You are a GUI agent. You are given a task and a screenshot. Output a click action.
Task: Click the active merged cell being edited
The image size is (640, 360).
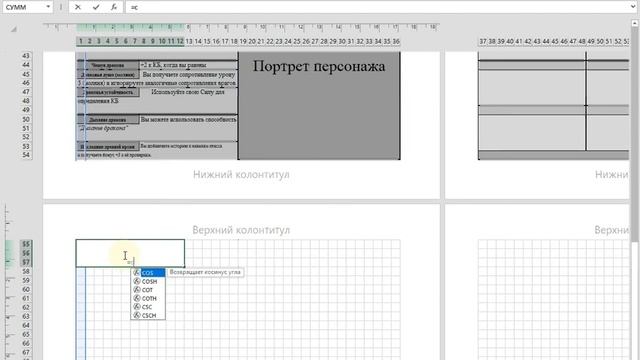[x=130, y=253]
